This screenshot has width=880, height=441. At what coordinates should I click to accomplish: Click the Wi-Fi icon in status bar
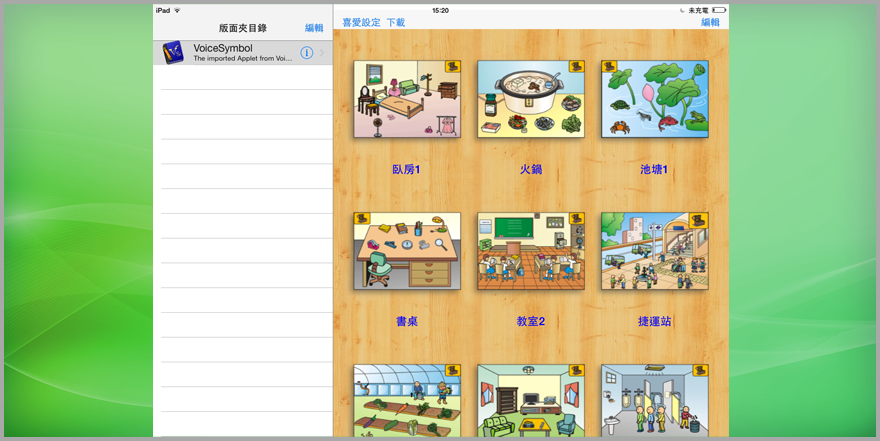[177, 10]
